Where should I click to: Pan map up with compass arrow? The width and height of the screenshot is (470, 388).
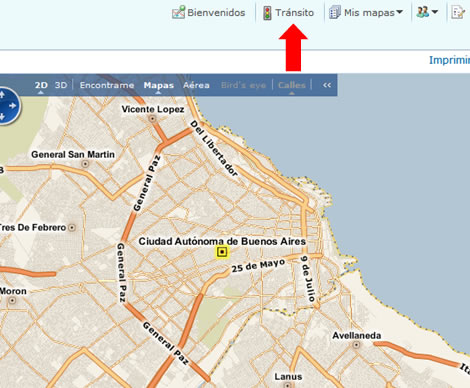tap(2, 95)
